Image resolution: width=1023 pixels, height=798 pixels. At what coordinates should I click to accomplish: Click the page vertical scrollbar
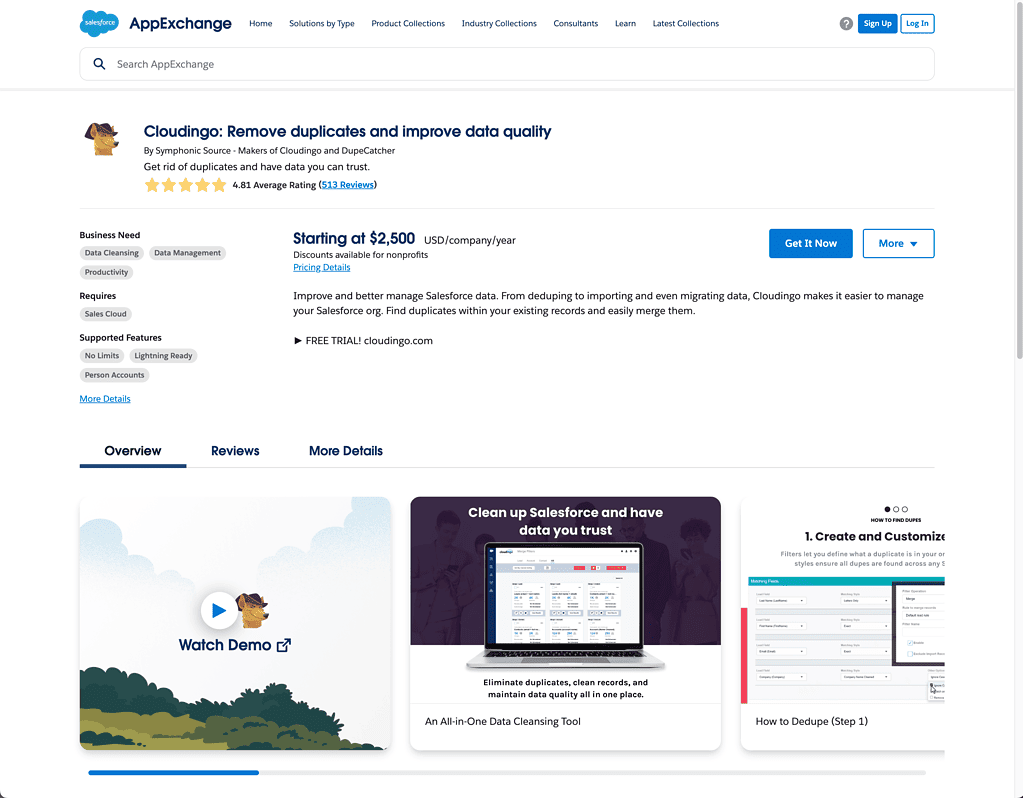[1019, 179]
